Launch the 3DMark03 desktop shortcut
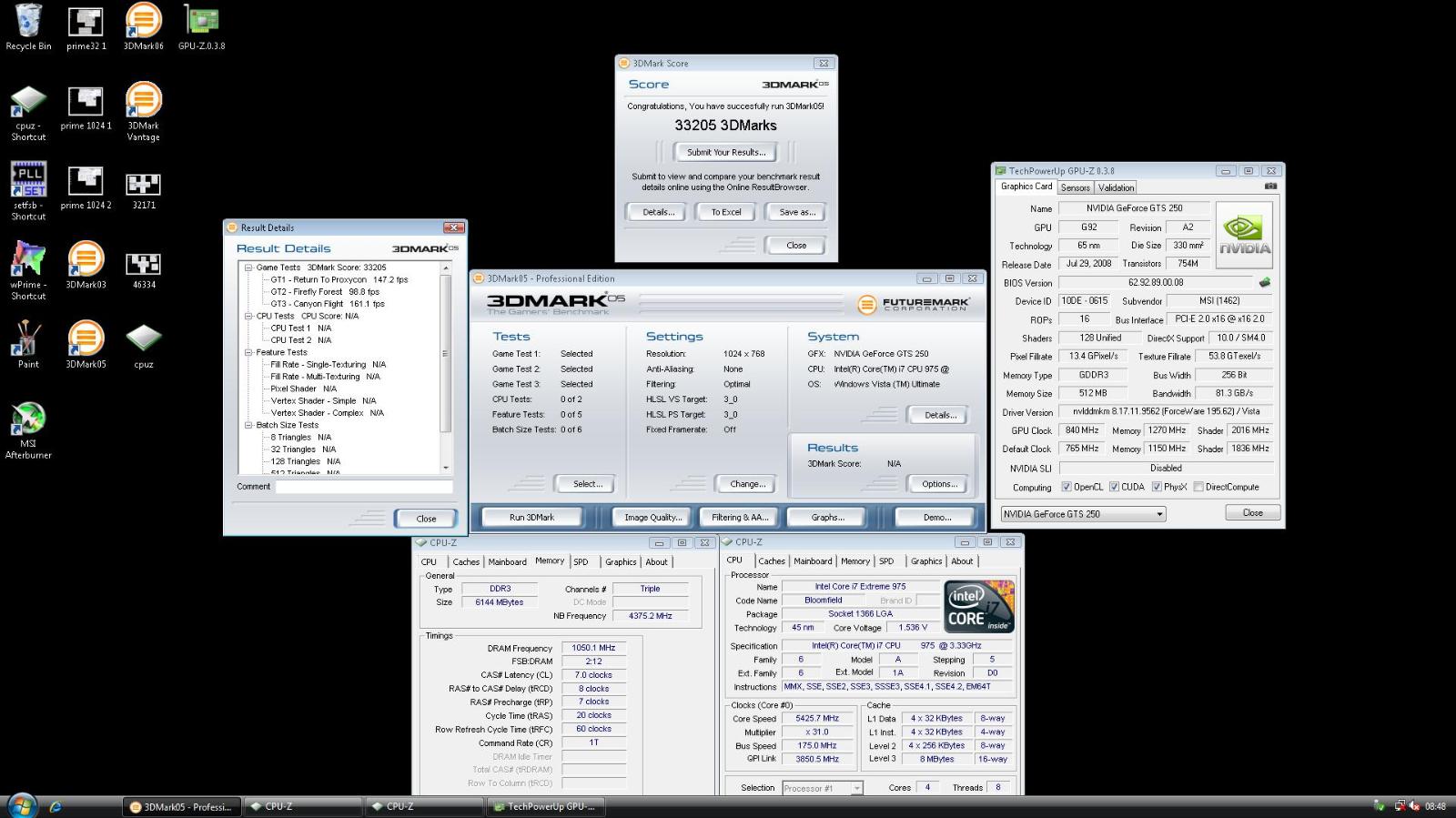Screen dimensions: 1456x818 86,267
